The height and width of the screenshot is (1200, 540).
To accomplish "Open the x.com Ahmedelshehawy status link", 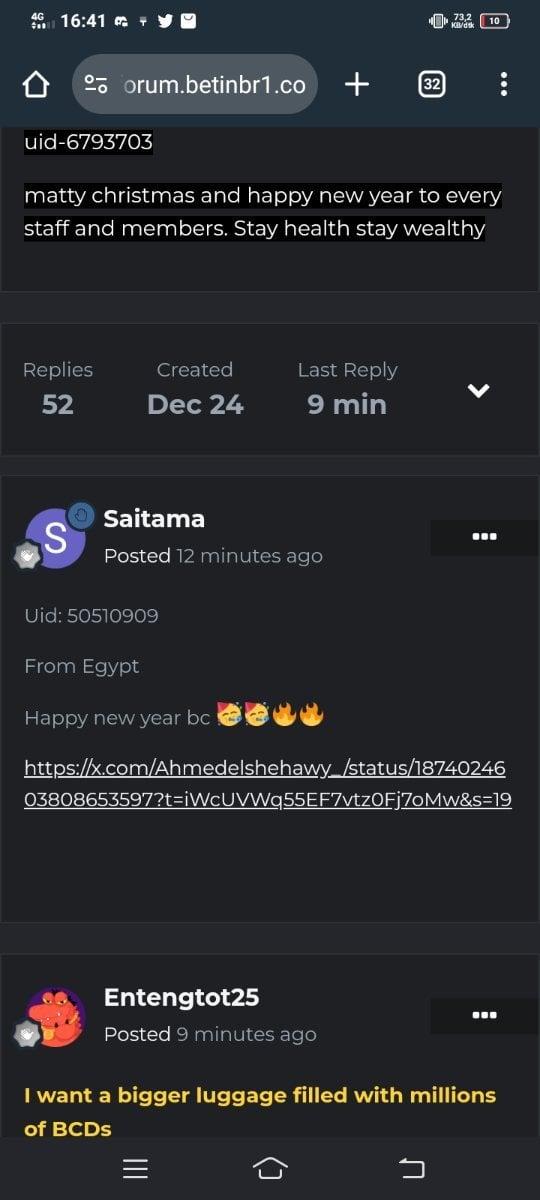I will pos(268,784).
